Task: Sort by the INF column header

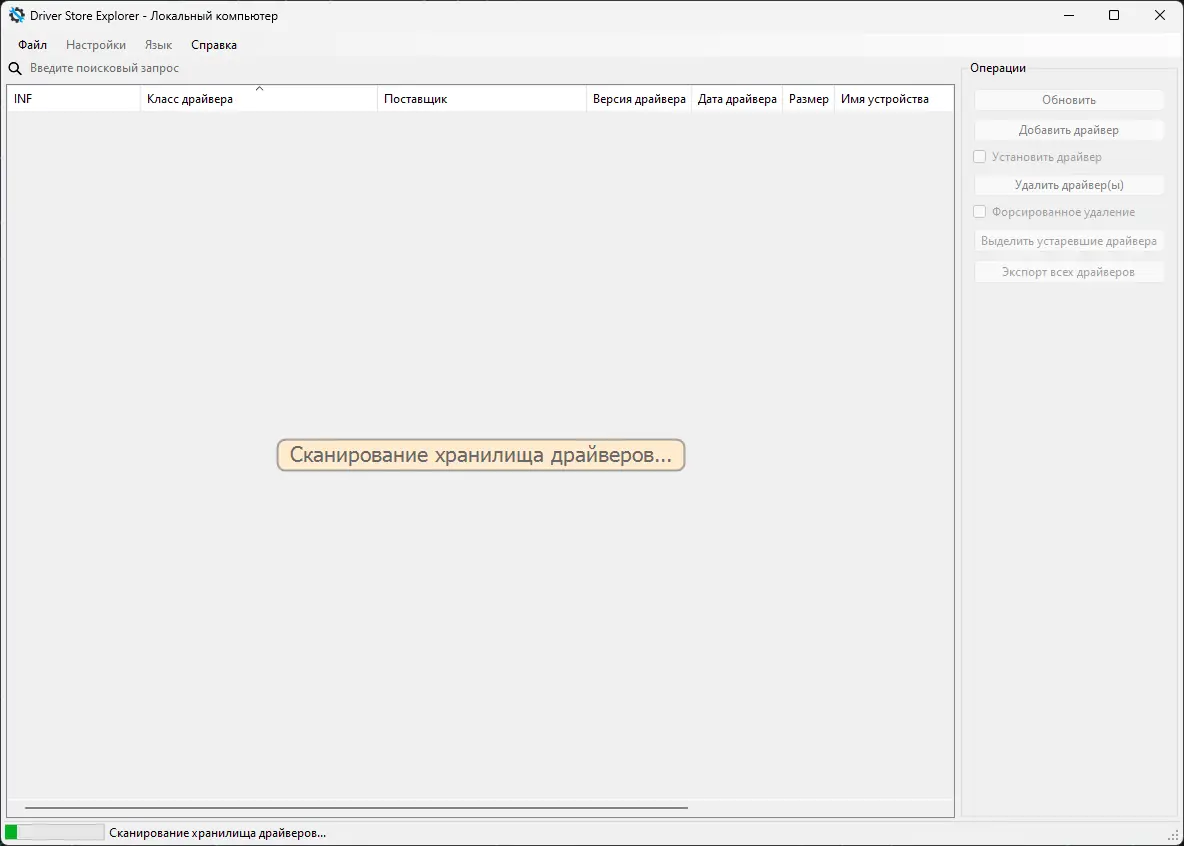Action: point(70,98)
